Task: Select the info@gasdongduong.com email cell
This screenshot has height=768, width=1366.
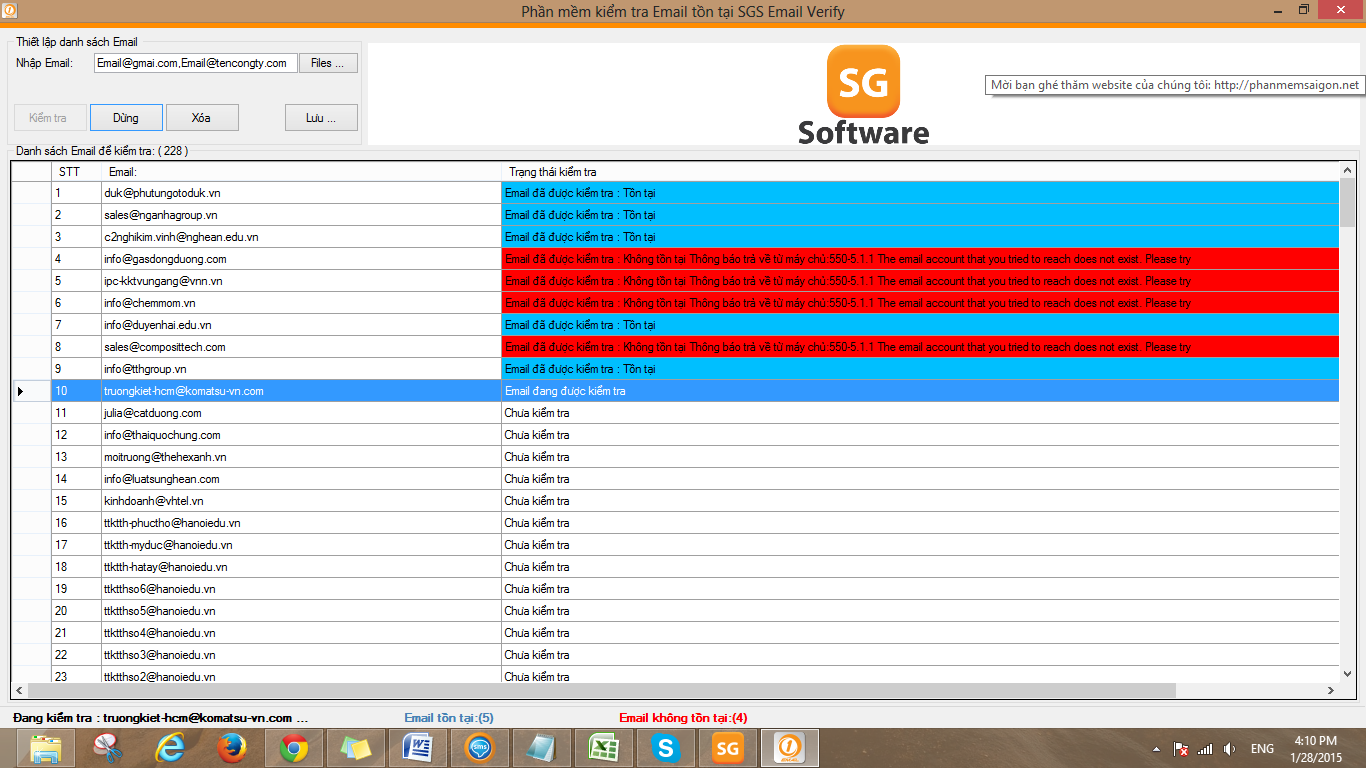Action: pos(301,259)
